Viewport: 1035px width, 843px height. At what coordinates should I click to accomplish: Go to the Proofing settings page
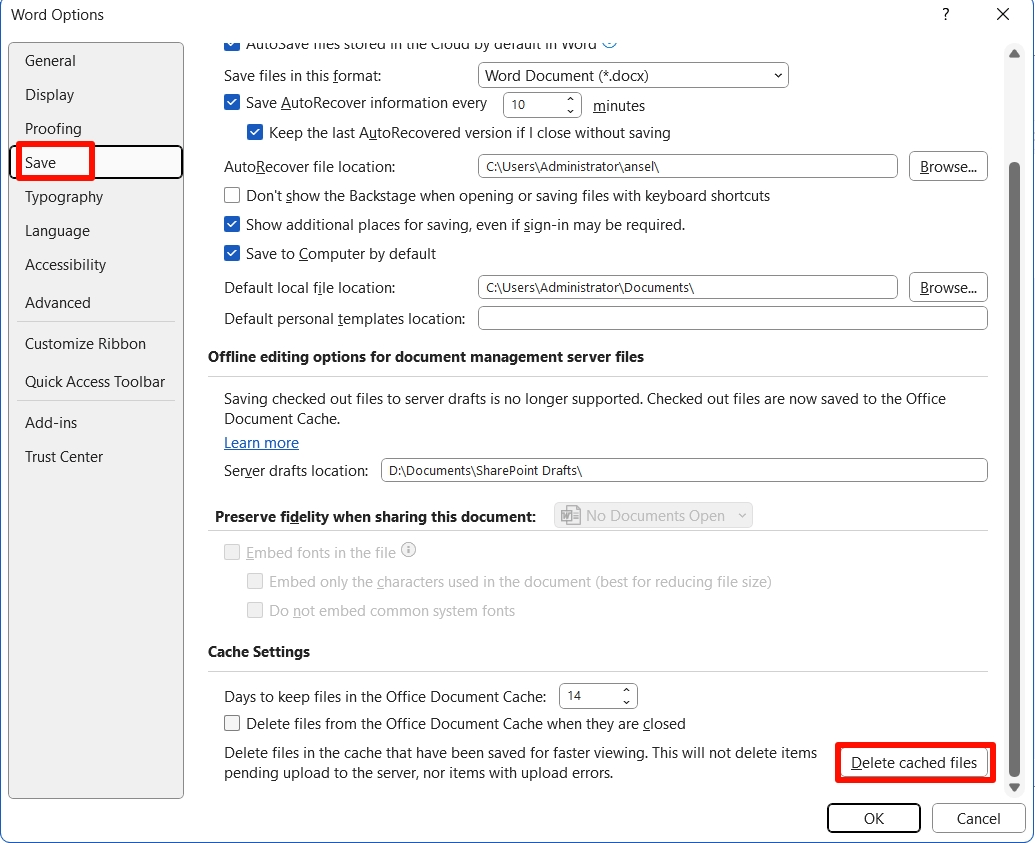[x=53, y=128]
